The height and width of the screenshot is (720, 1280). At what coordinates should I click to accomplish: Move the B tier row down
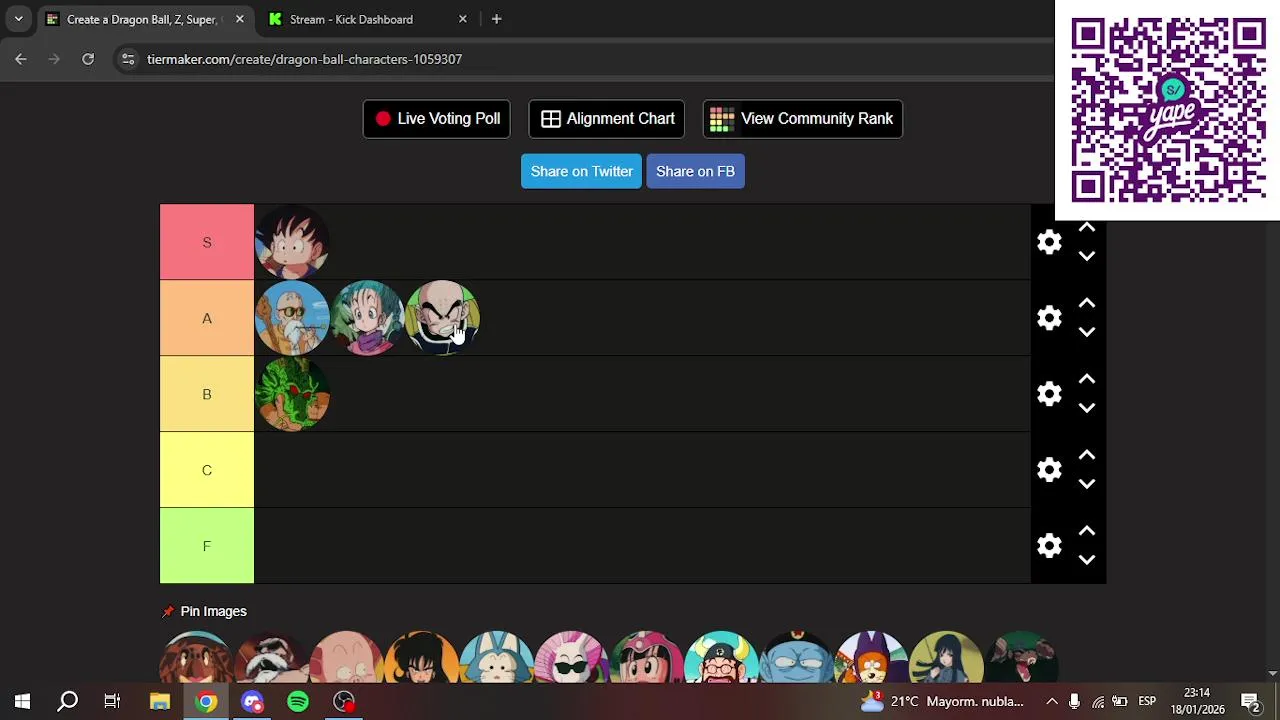coord(1087,408)
